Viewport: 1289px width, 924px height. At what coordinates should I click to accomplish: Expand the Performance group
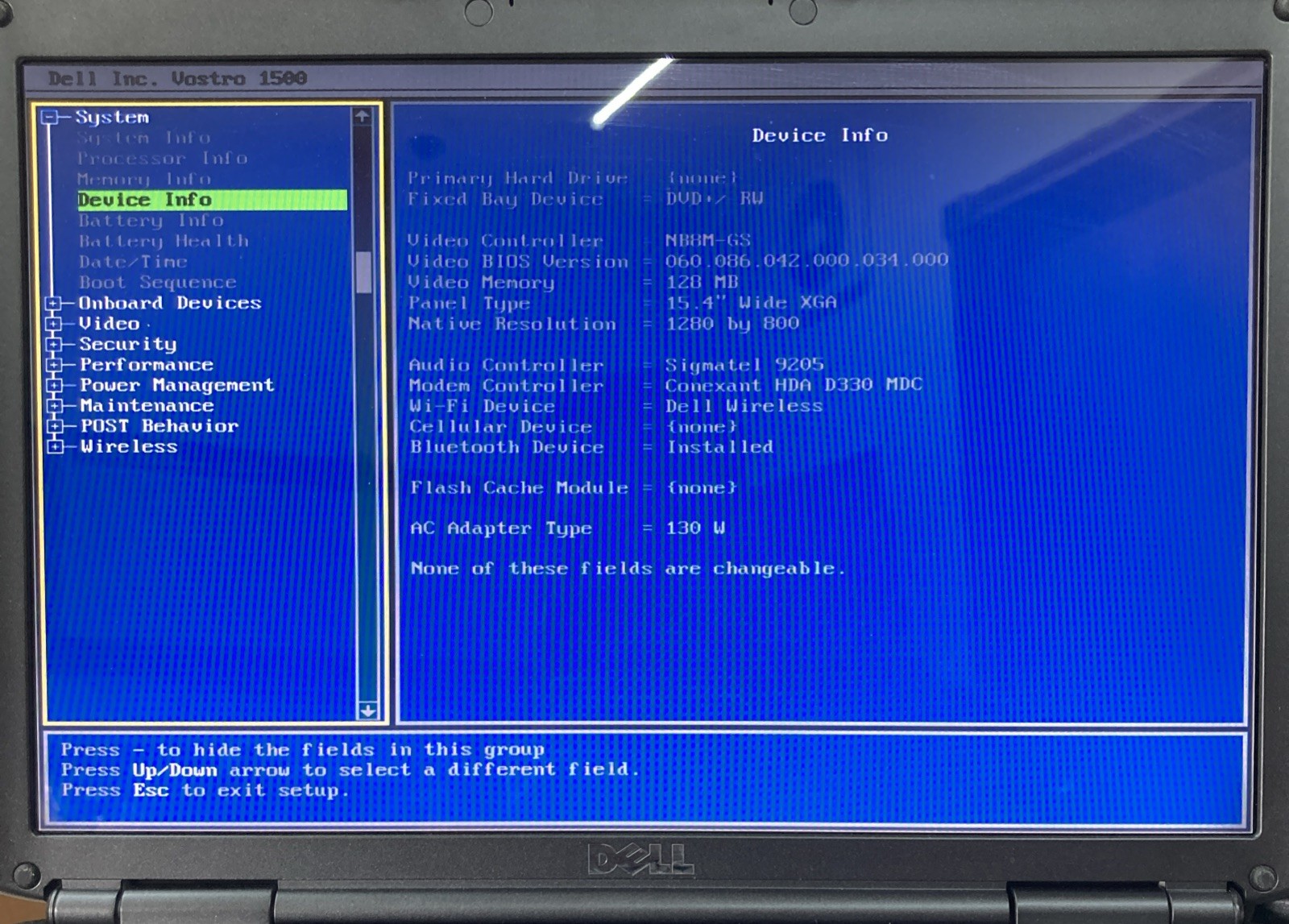pyautogui.click(x=54, y=365)
